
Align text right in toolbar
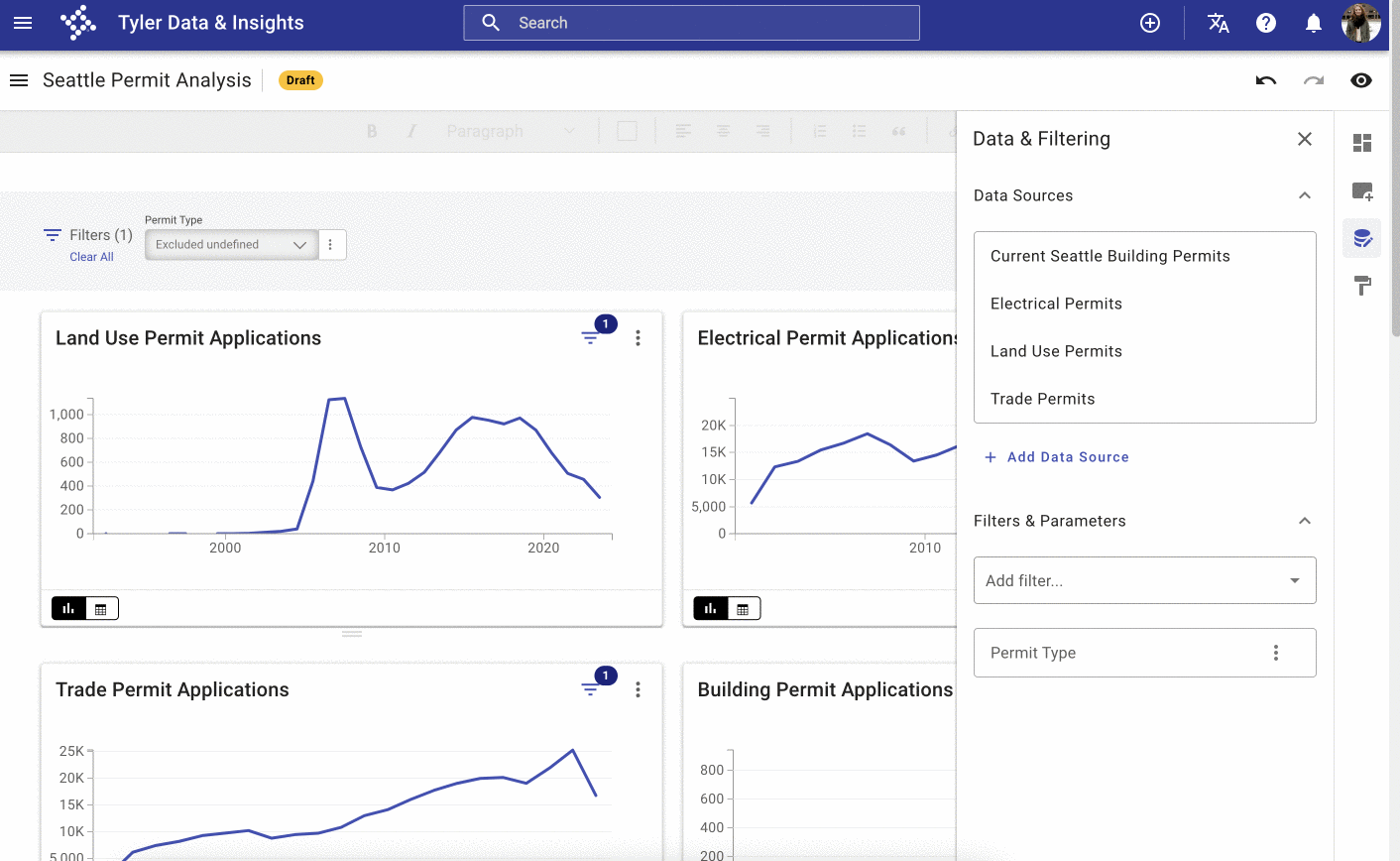762,131
